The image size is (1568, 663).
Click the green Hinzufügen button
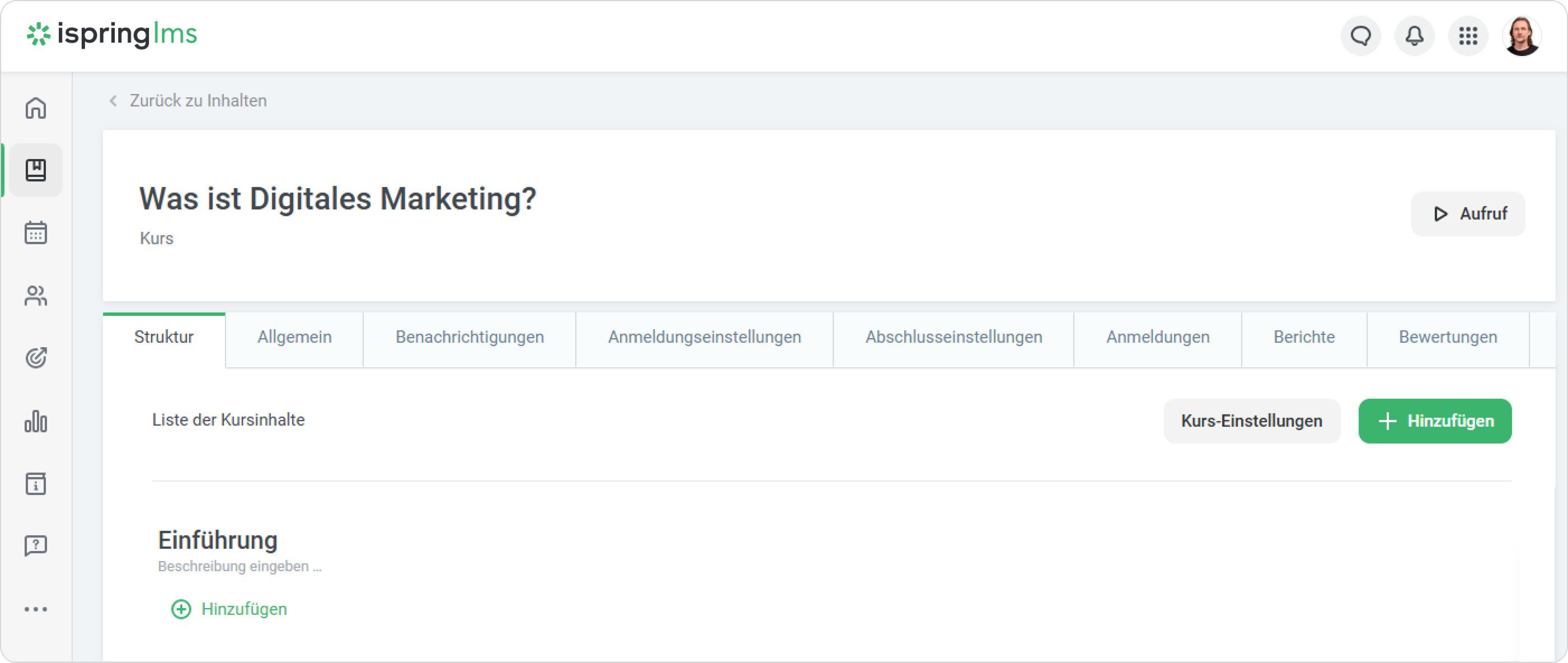tap(1435, 421)
